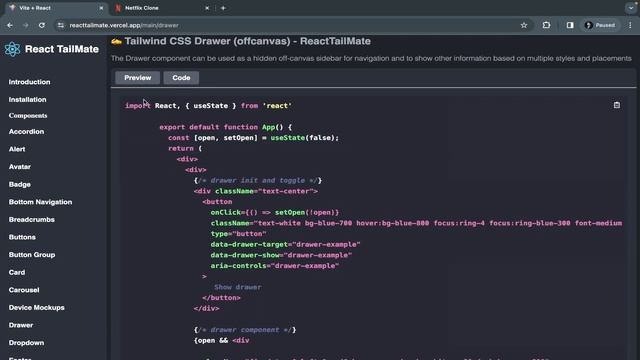Click the aria-controls attribute line

tap(275, 266)
